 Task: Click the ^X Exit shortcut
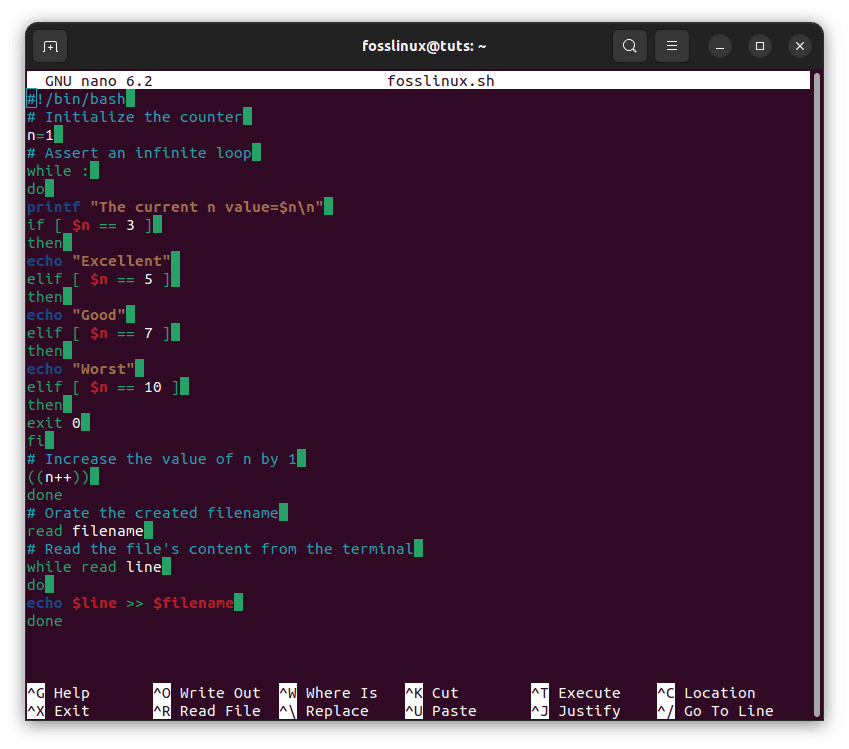58,711
